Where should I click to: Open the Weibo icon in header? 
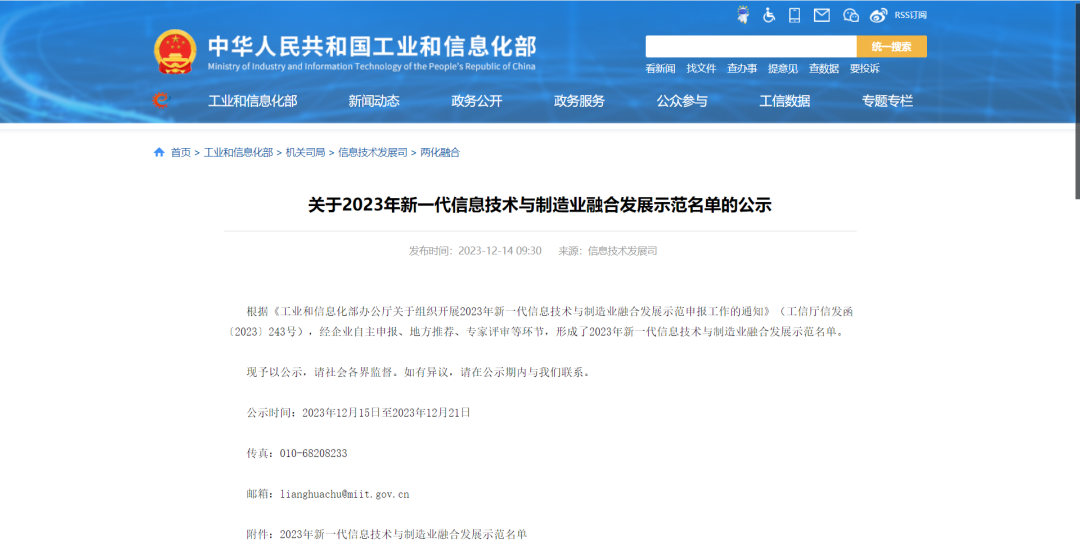[878, 15]
